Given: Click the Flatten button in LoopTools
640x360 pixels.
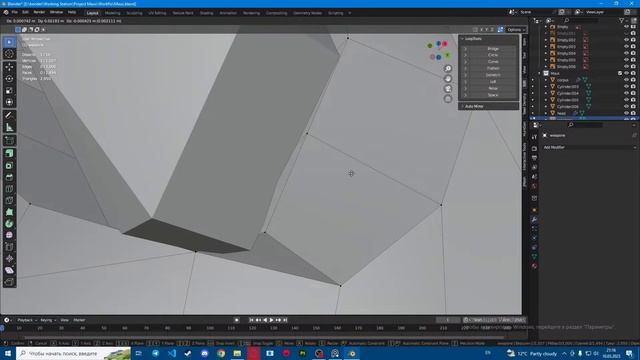Looking at the screenshot, I should click(493, 68).
